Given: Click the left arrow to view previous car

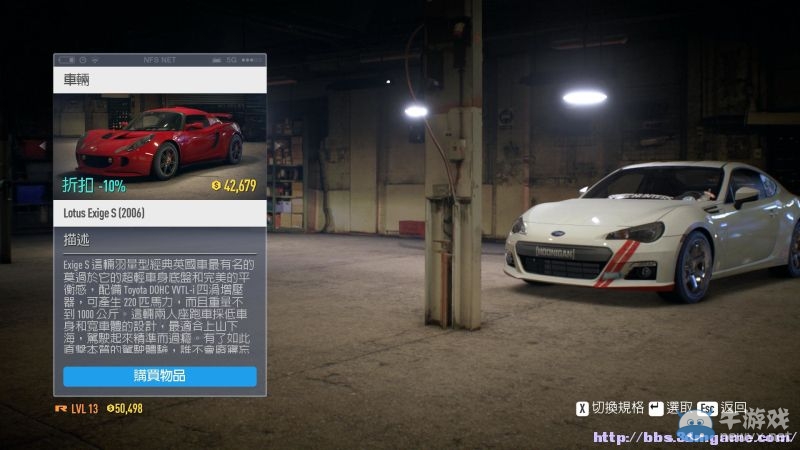Looking at the screenshot, I should [43, 146].
